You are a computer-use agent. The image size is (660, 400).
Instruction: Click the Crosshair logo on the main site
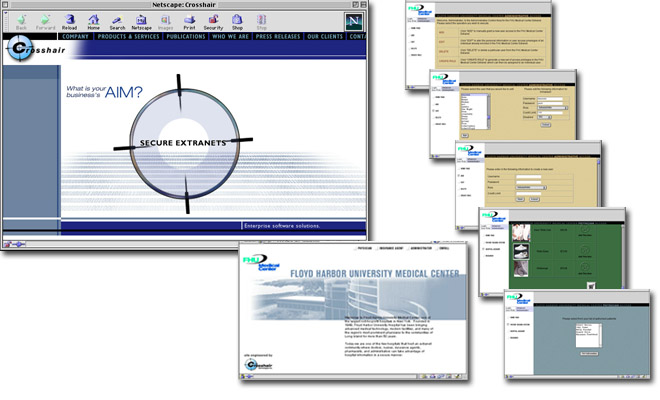click(x=35, y=49)
